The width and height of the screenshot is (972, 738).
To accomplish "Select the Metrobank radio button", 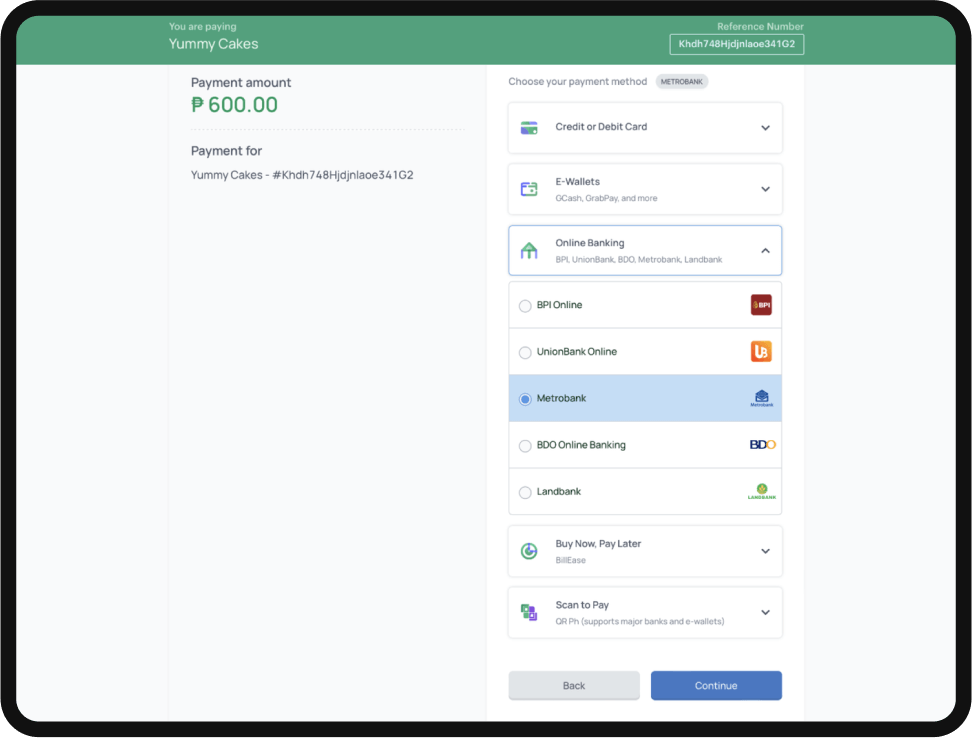I will 525,399.
